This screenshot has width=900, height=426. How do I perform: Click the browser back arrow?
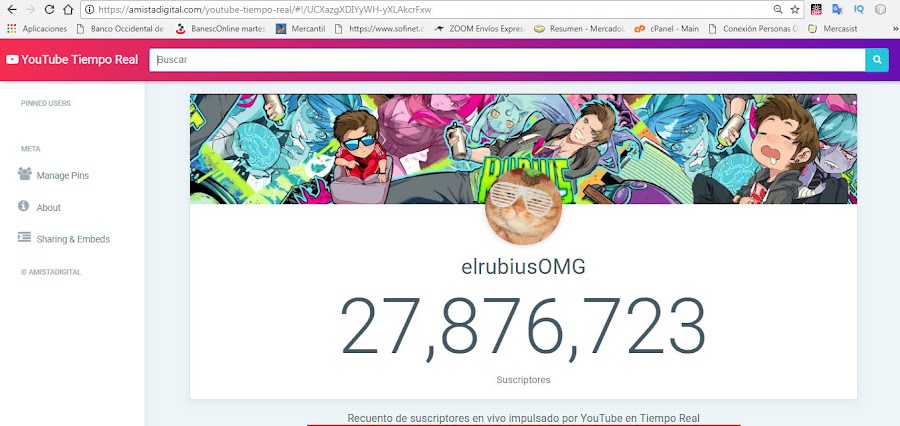[11, 9]
